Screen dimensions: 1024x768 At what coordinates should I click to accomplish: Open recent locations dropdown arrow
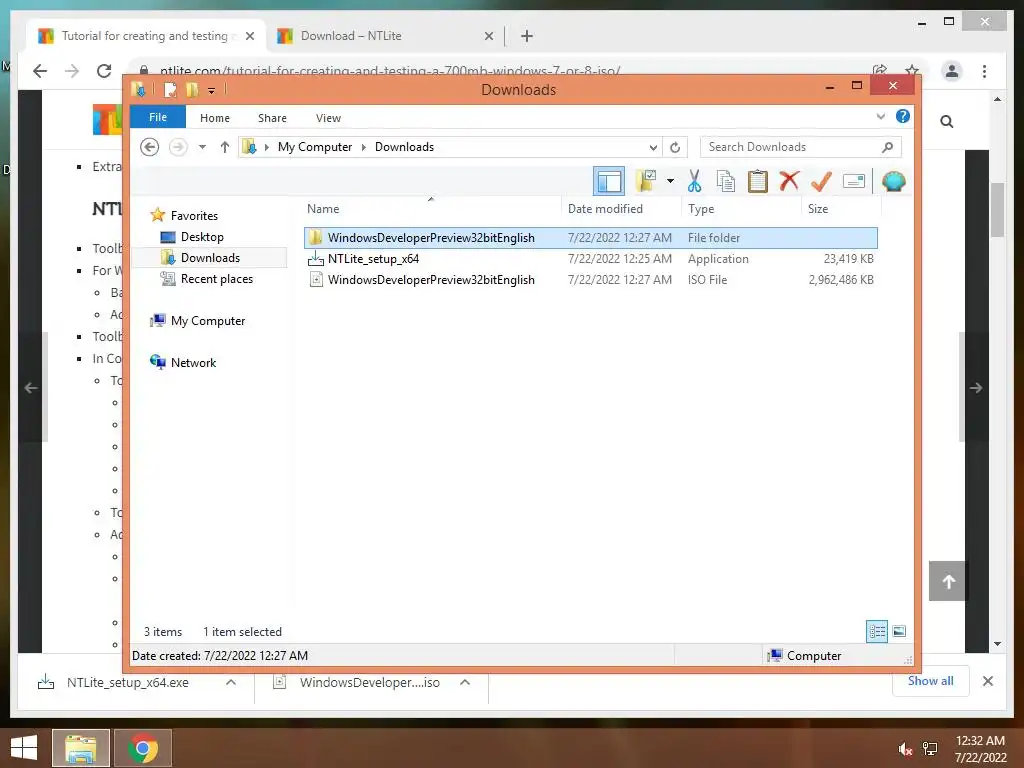202,147
